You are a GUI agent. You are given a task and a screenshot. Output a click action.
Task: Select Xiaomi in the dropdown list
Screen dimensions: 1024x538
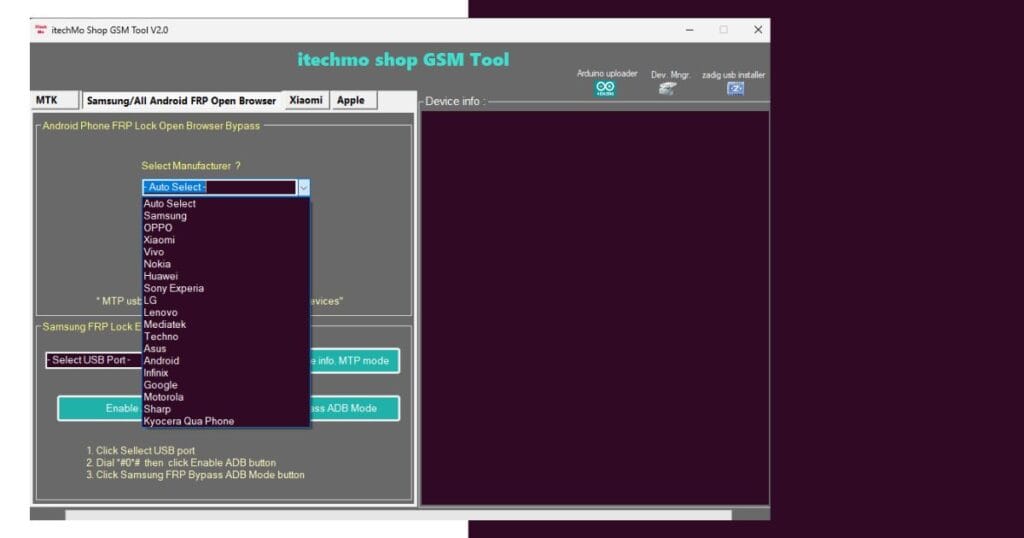(x=225, y=240)
